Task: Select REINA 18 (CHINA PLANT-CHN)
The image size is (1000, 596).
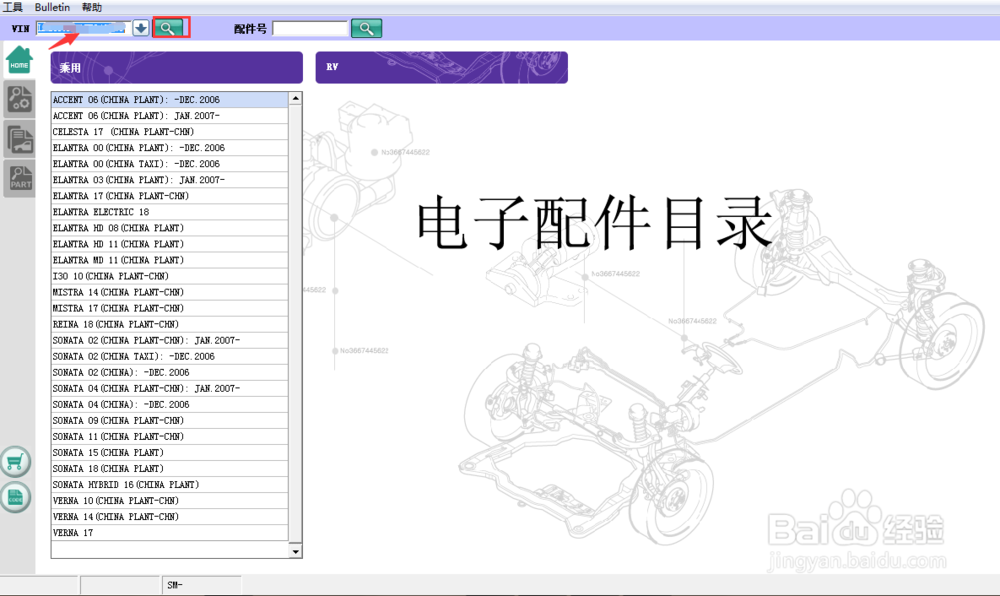Action: tap(170, 324)
